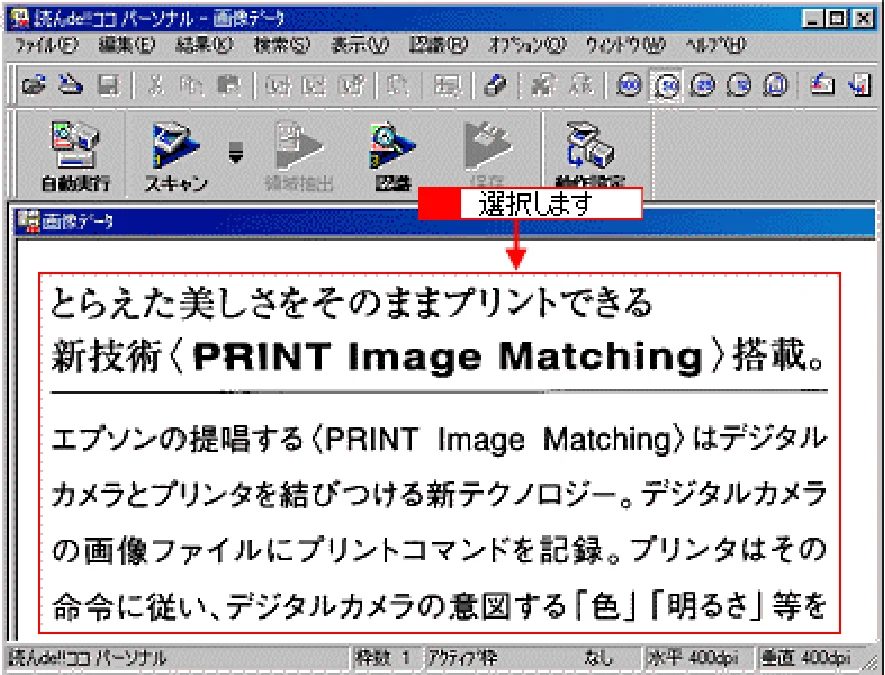Set zoom to 100 percent icon

pyautogui.click(x=629, y=85)
